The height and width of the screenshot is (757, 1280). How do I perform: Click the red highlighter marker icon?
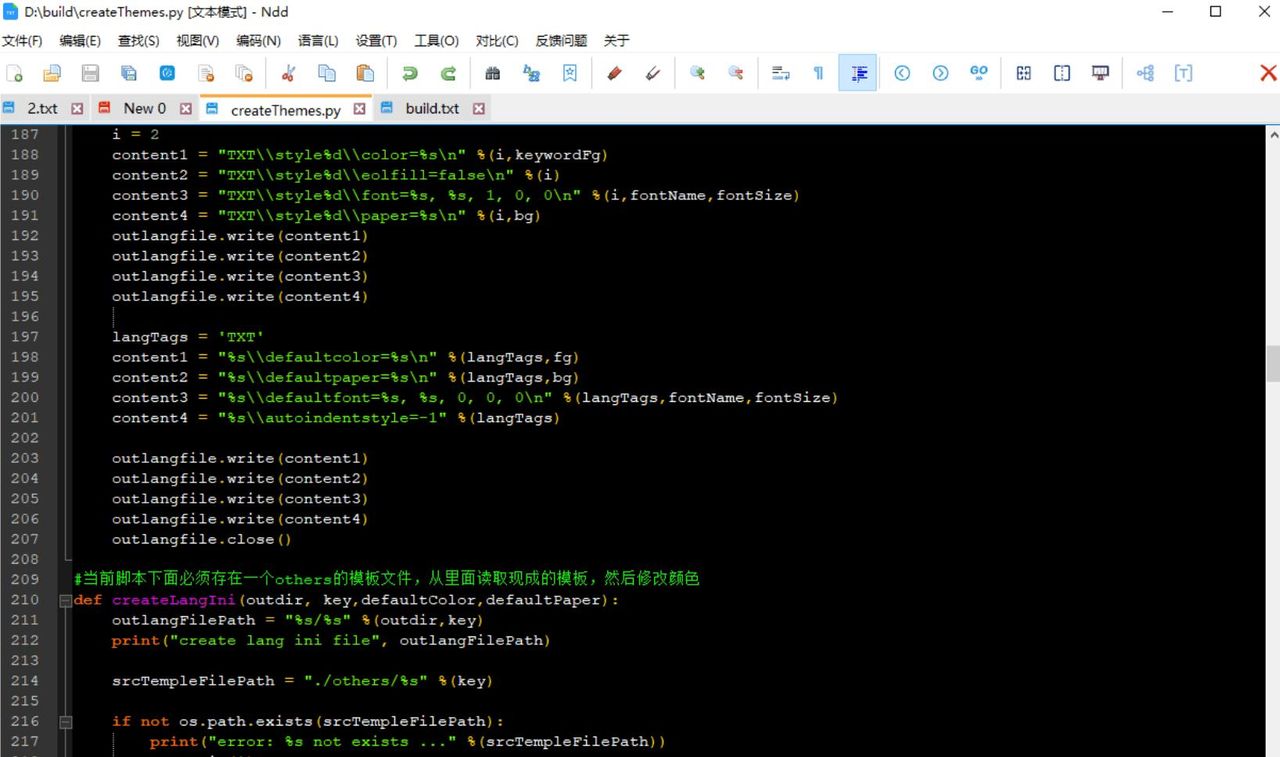point(614,73)
